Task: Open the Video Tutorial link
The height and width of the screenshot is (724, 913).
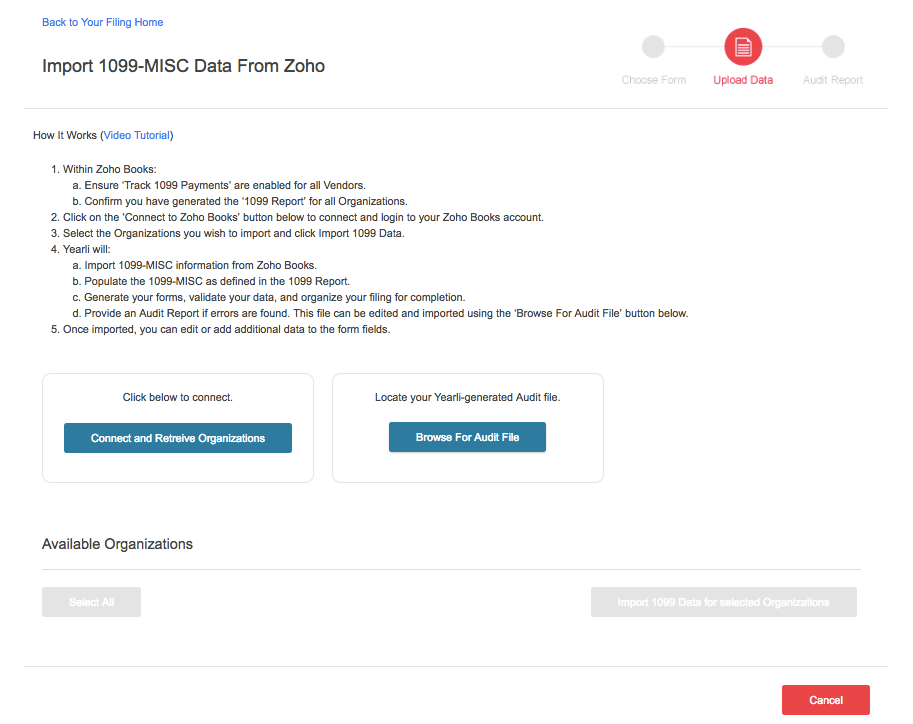Action: click(138, 135)
